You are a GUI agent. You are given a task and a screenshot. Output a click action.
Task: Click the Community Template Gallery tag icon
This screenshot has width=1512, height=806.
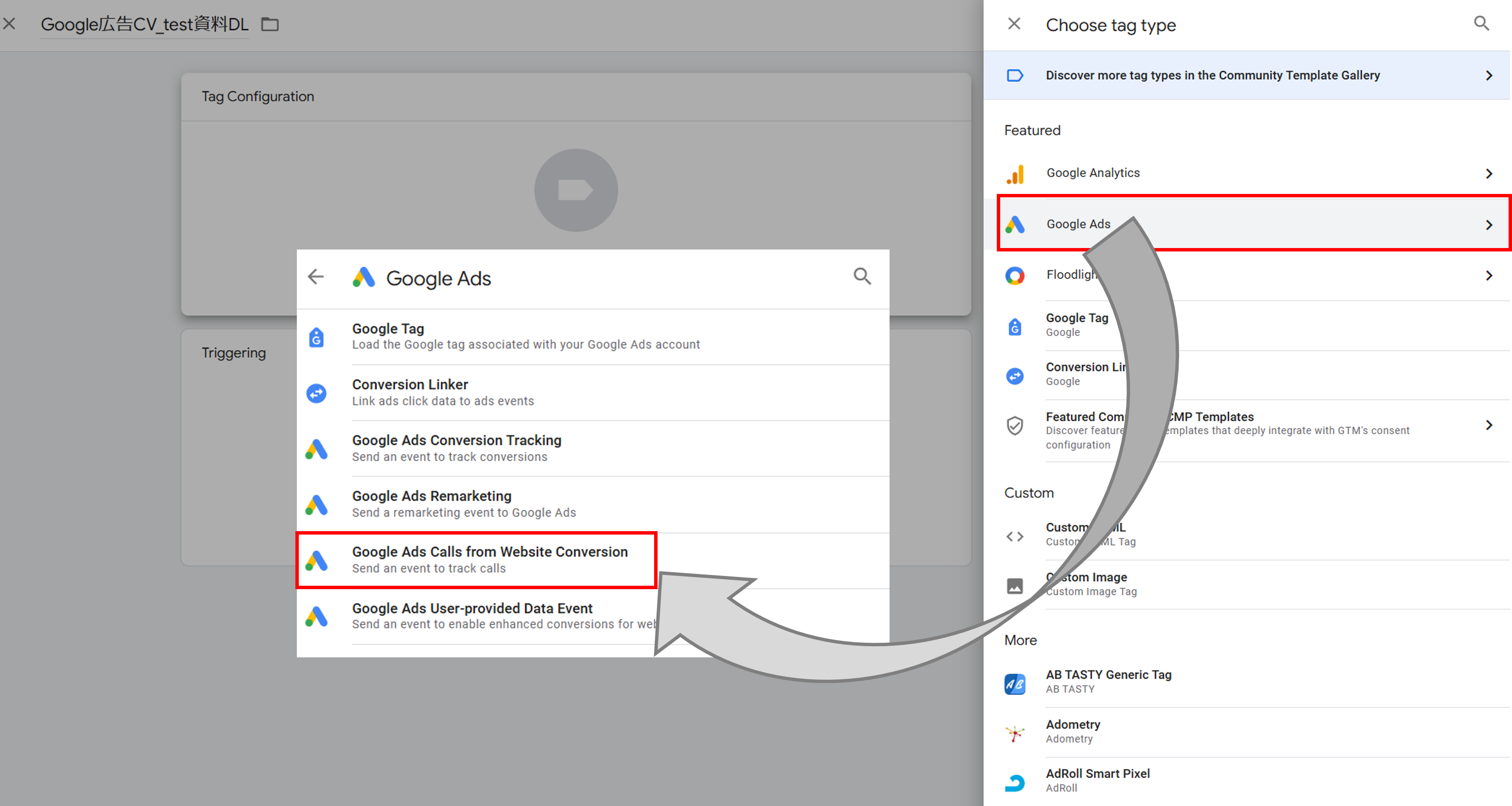point(1015,75)
